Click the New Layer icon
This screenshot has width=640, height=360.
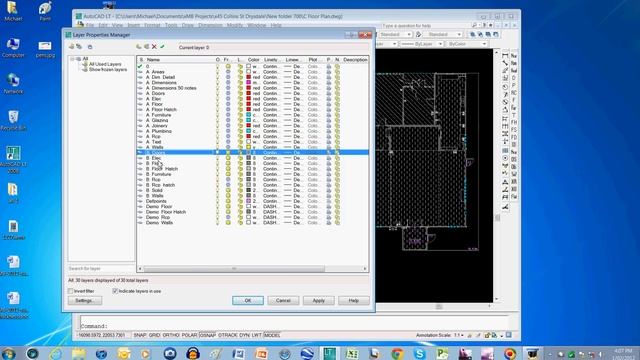tap(139, 47)
